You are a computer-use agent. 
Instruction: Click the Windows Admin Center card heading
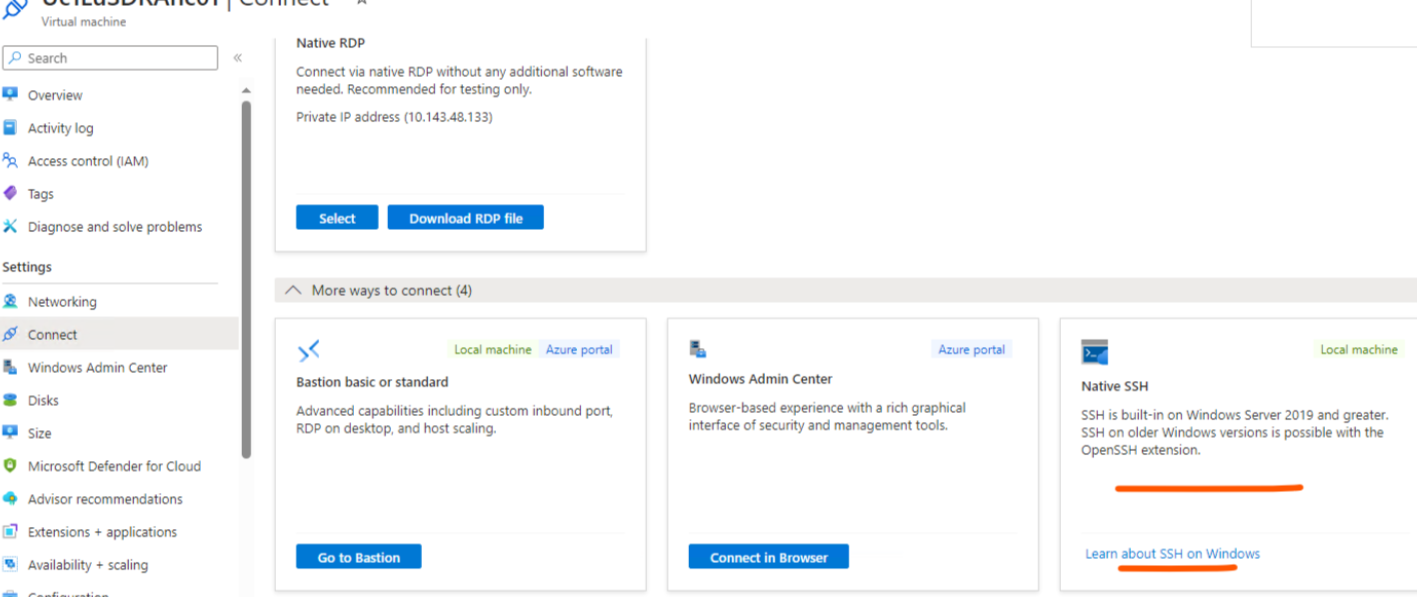click(760, 379)
